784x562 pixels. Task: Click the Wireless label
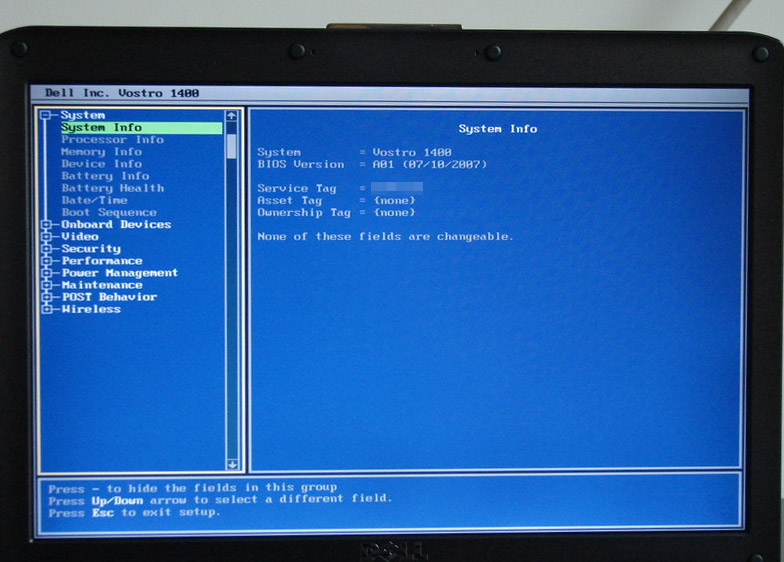(x=91, y=309)
